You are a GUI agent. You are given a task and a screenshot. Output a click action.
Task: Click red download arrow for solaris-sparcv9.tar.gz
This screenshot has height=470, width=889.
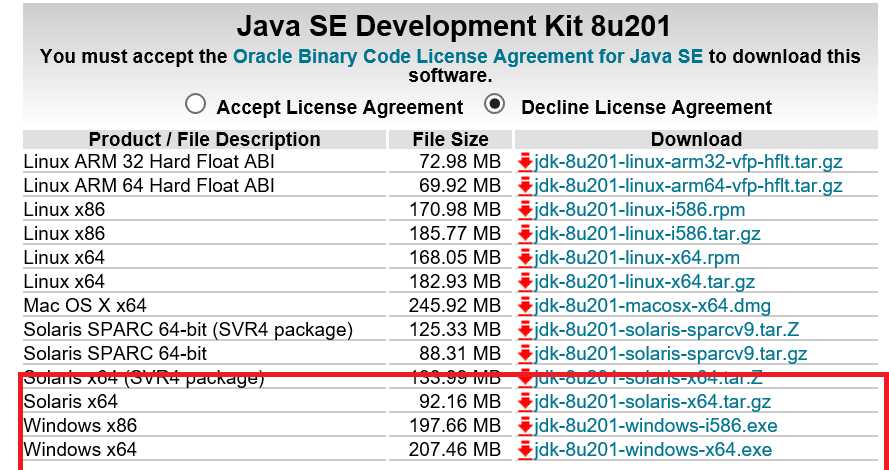pyautogui.click(x=525, y=354)
